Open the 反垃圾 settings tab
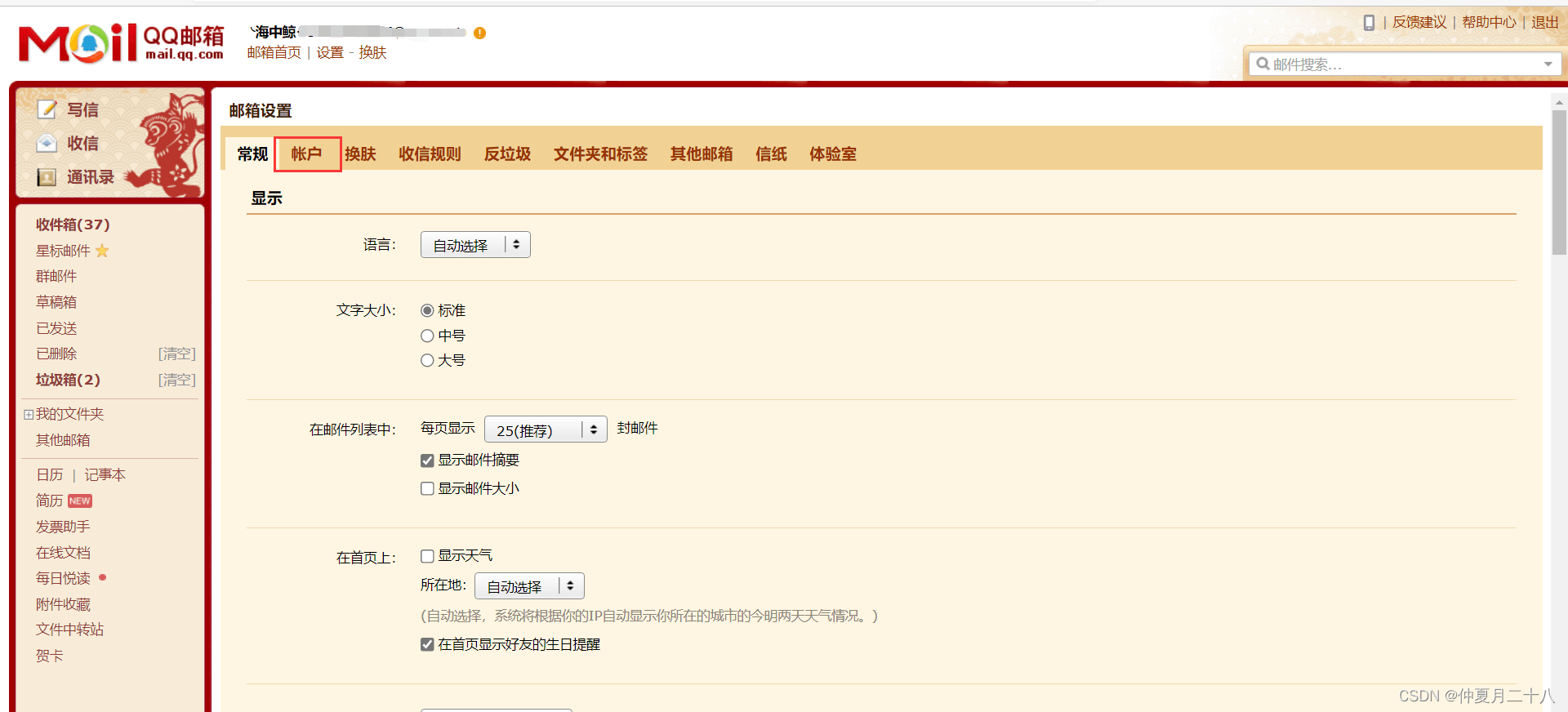Image resolution: width=1568 pixels, height=712 pixels. [x=507, y=154]
